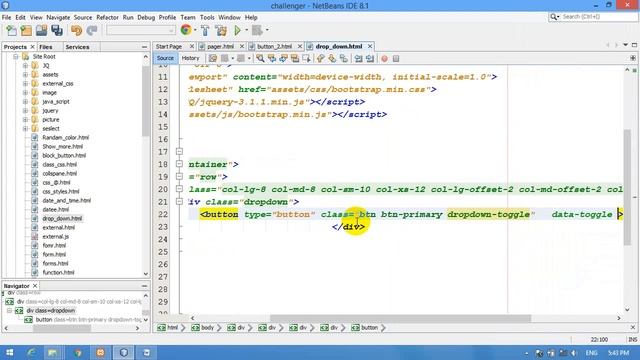Click the debug project toolbar icon
This screenshot has width=640, height=360.
257,30
